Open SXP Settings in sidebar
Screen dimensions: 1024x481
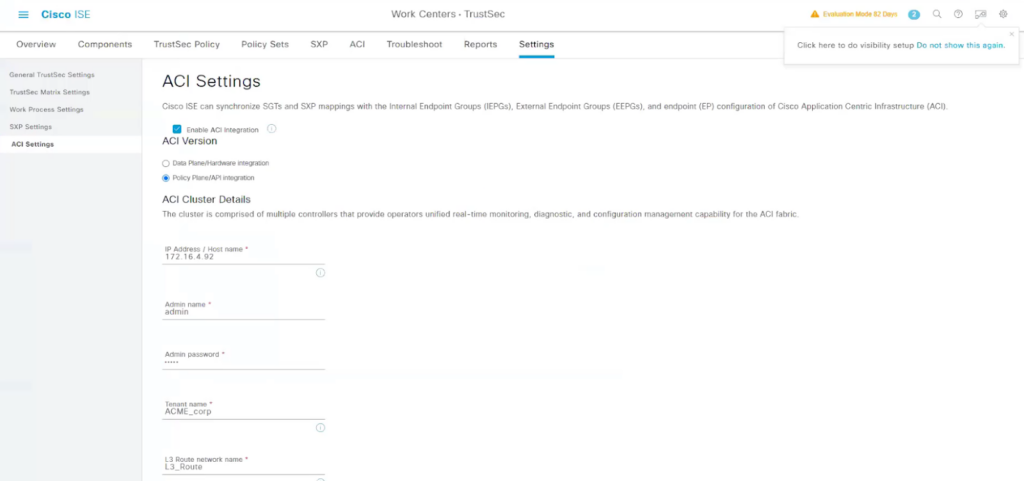[x=31, y=127]
